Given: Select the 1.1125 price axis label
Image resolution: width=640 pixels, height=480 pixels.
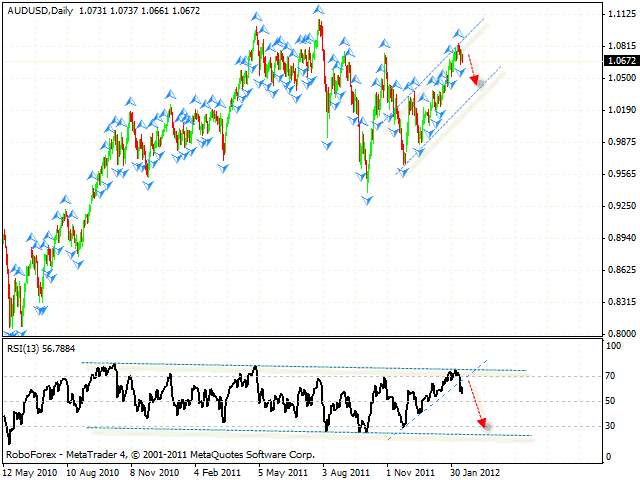Looking at the screenshot, I should pos(619,14).
